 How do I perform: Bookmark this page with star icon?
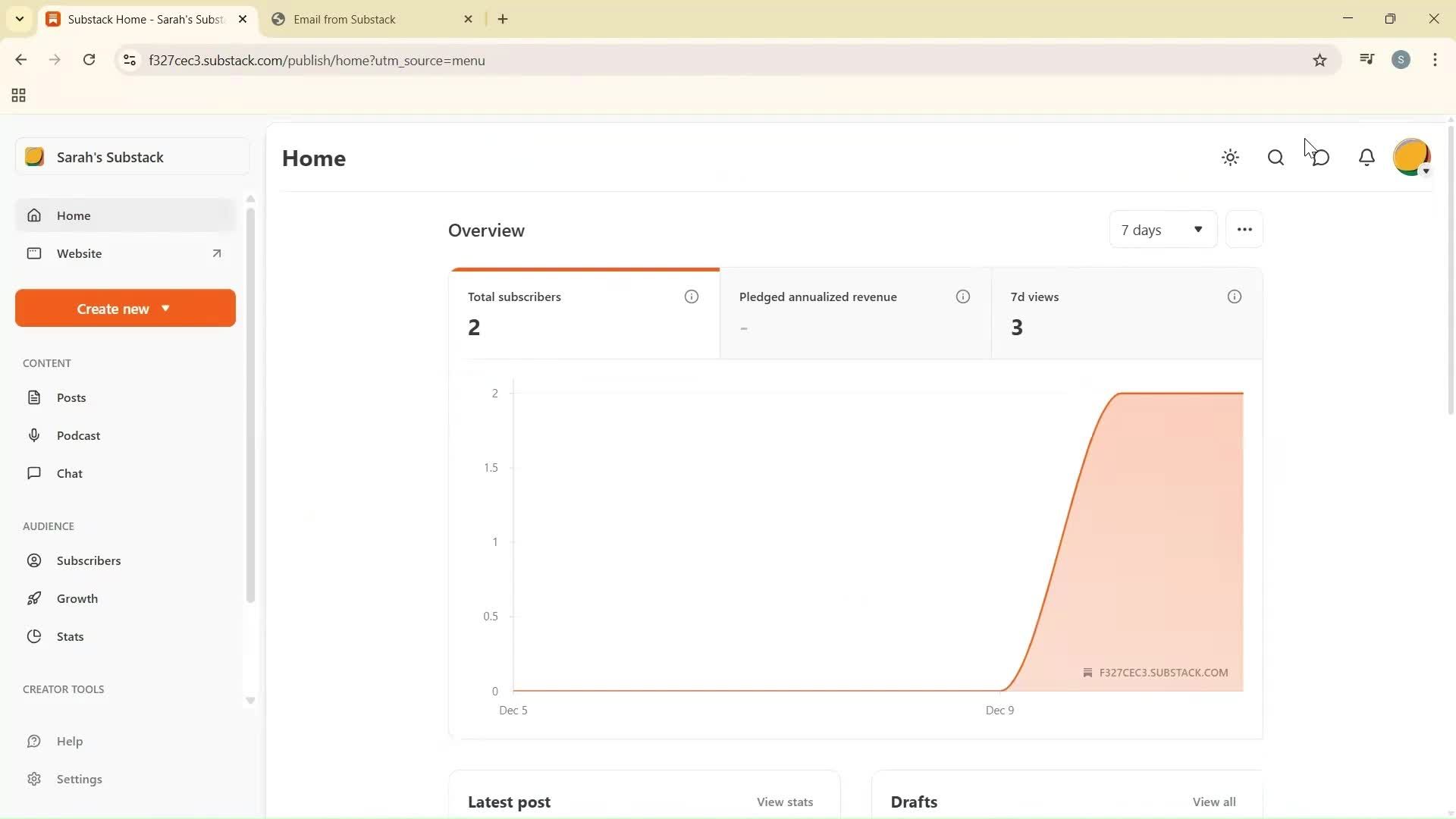pos(1319,61)
